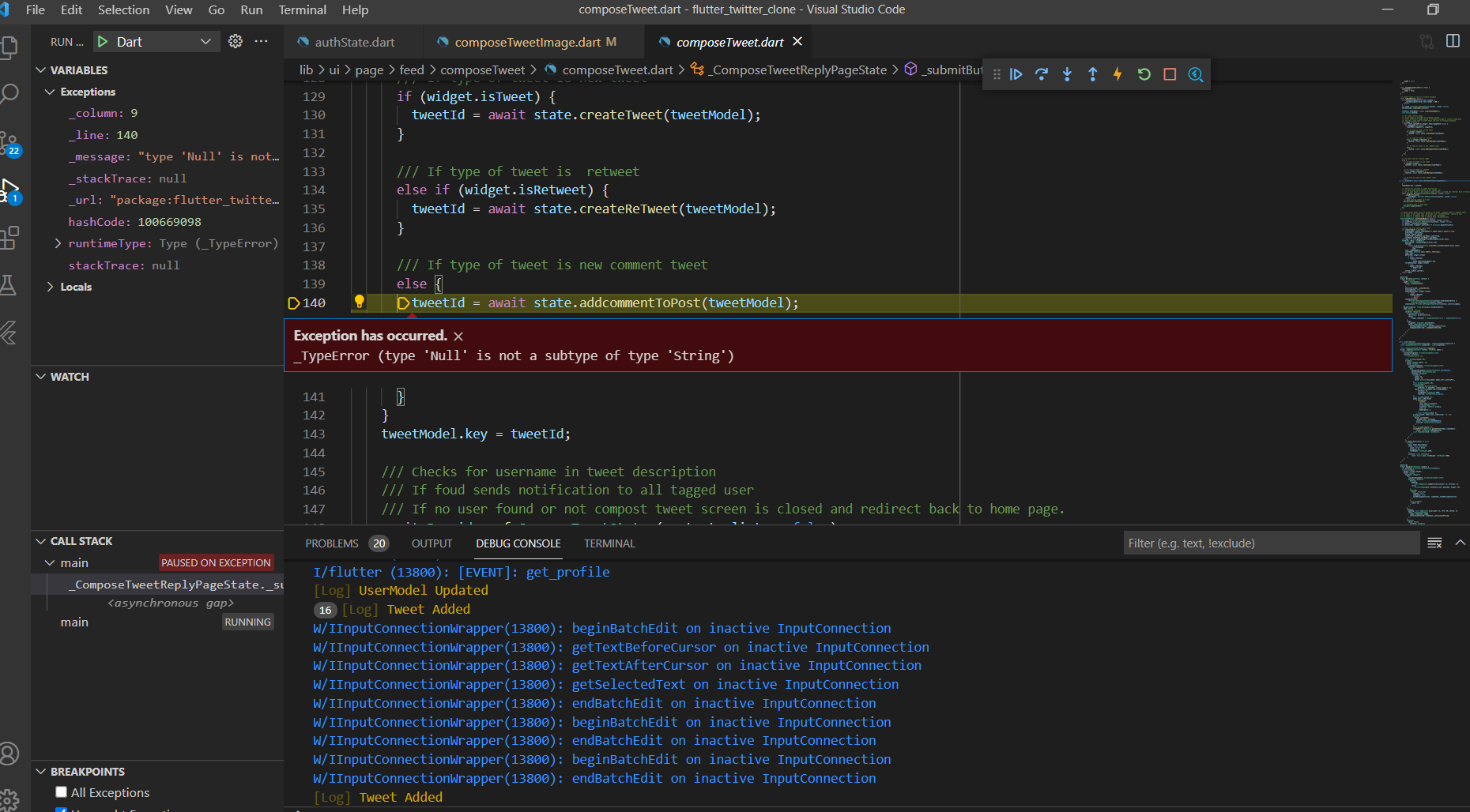Open the Edit menu
This screenshot has width=1470, height=812.
tap(71, 9)
